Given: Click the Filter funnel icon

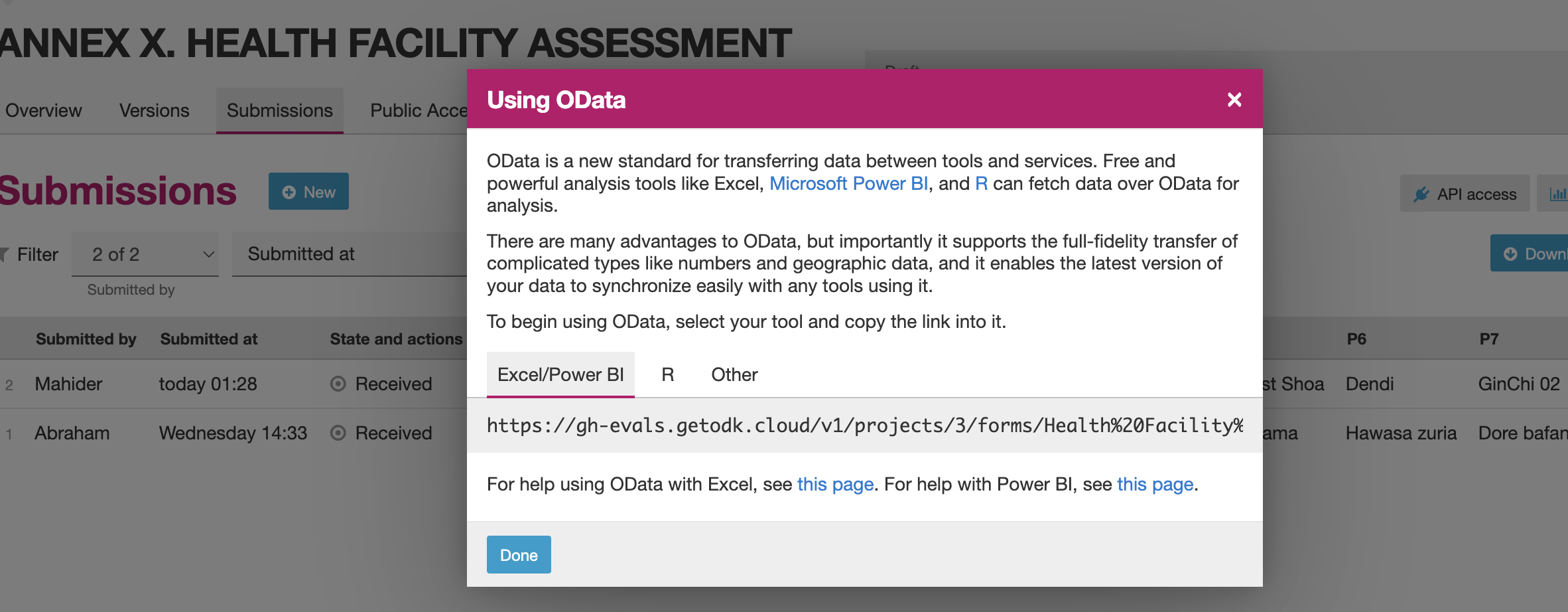Looking at the screenshot, I should 4,254.
